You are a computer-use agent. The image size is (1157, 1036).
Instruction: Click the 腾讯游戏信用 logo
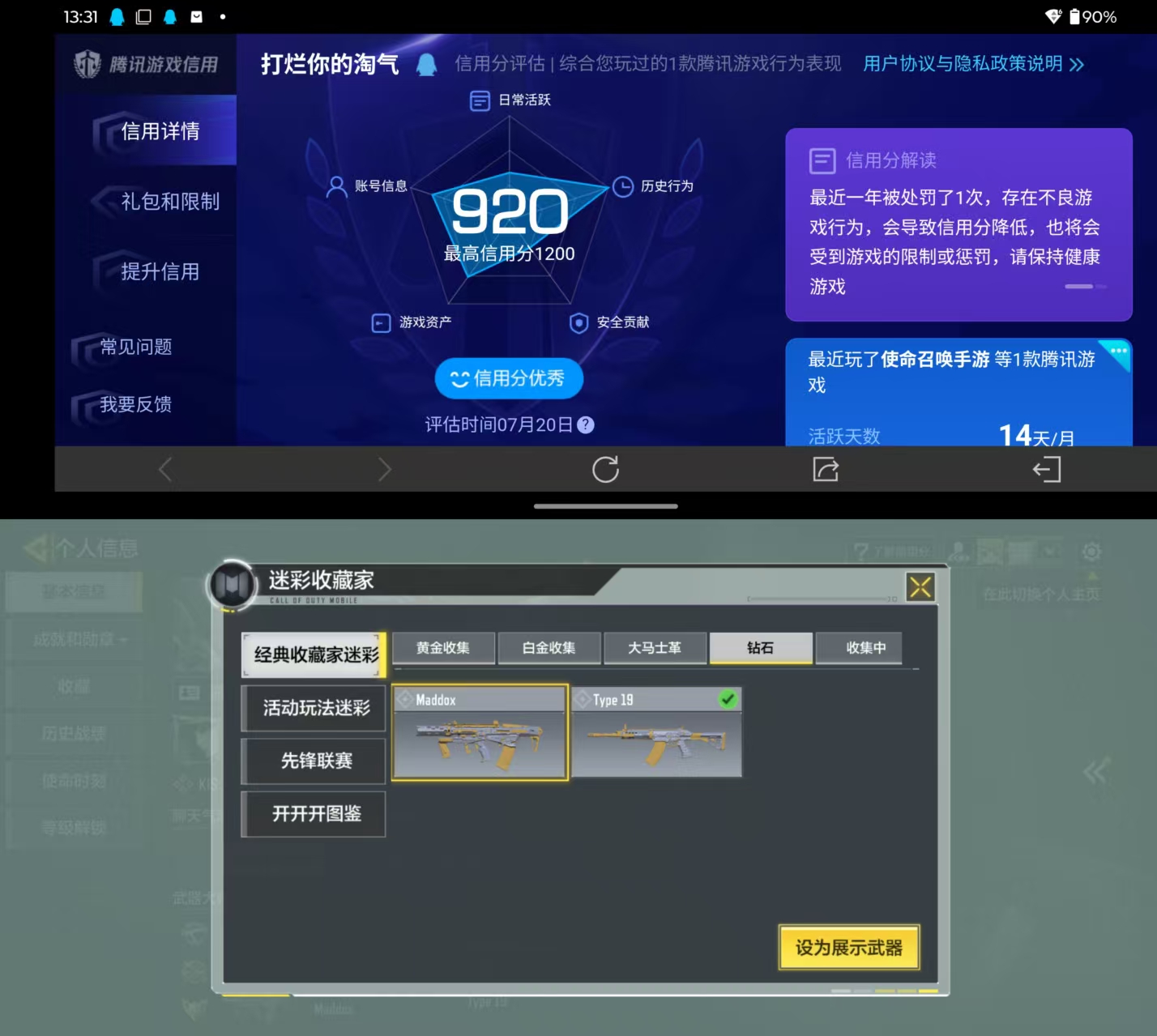coord(146,64)
